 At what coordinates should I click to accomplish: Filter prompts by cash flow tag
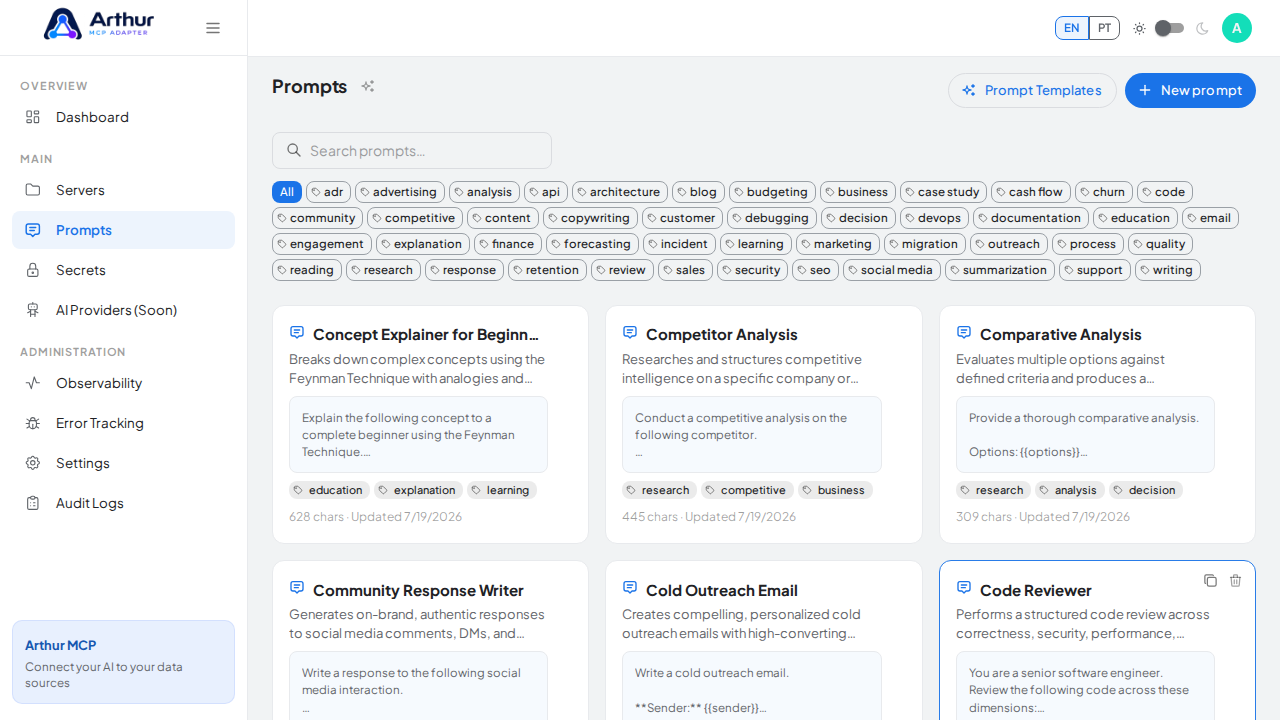(x=1031, y=192)
